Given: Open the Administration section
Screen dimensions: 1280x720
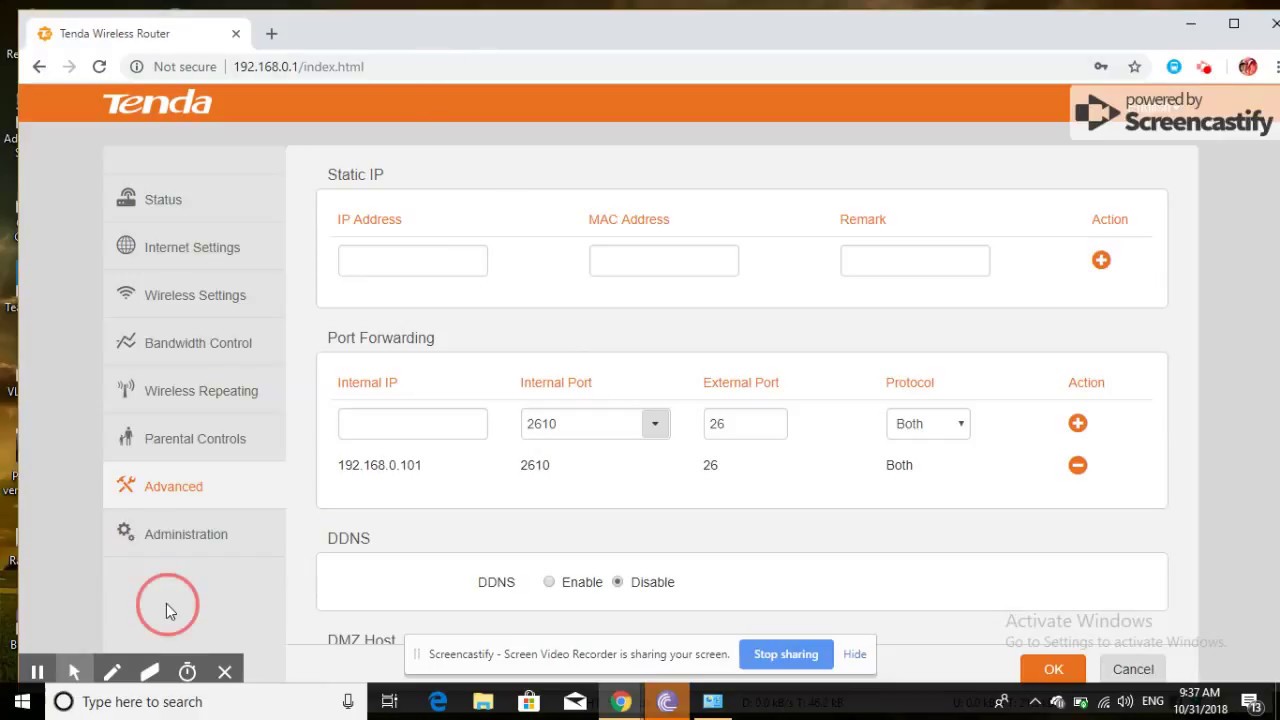Looking at the screenshot, I should click(x=186, y=534).
